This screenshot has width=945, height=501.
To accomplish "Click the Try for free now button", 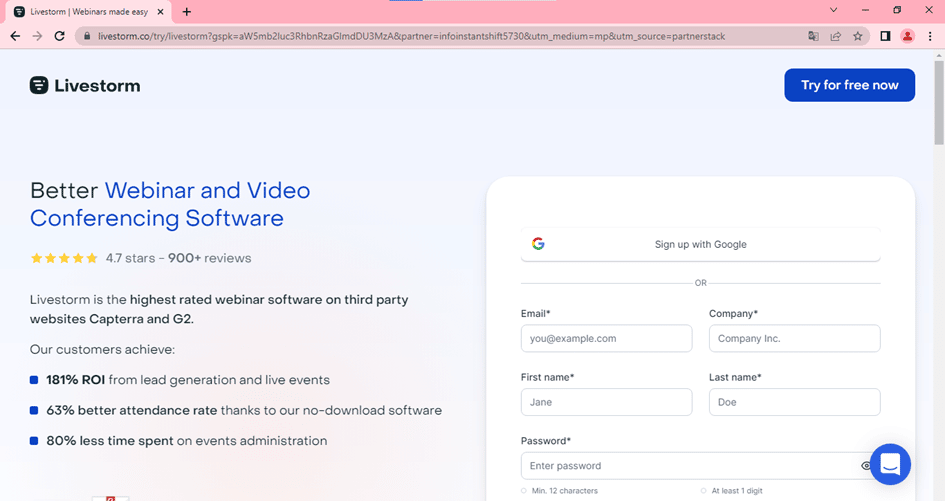I will [849, 85].
